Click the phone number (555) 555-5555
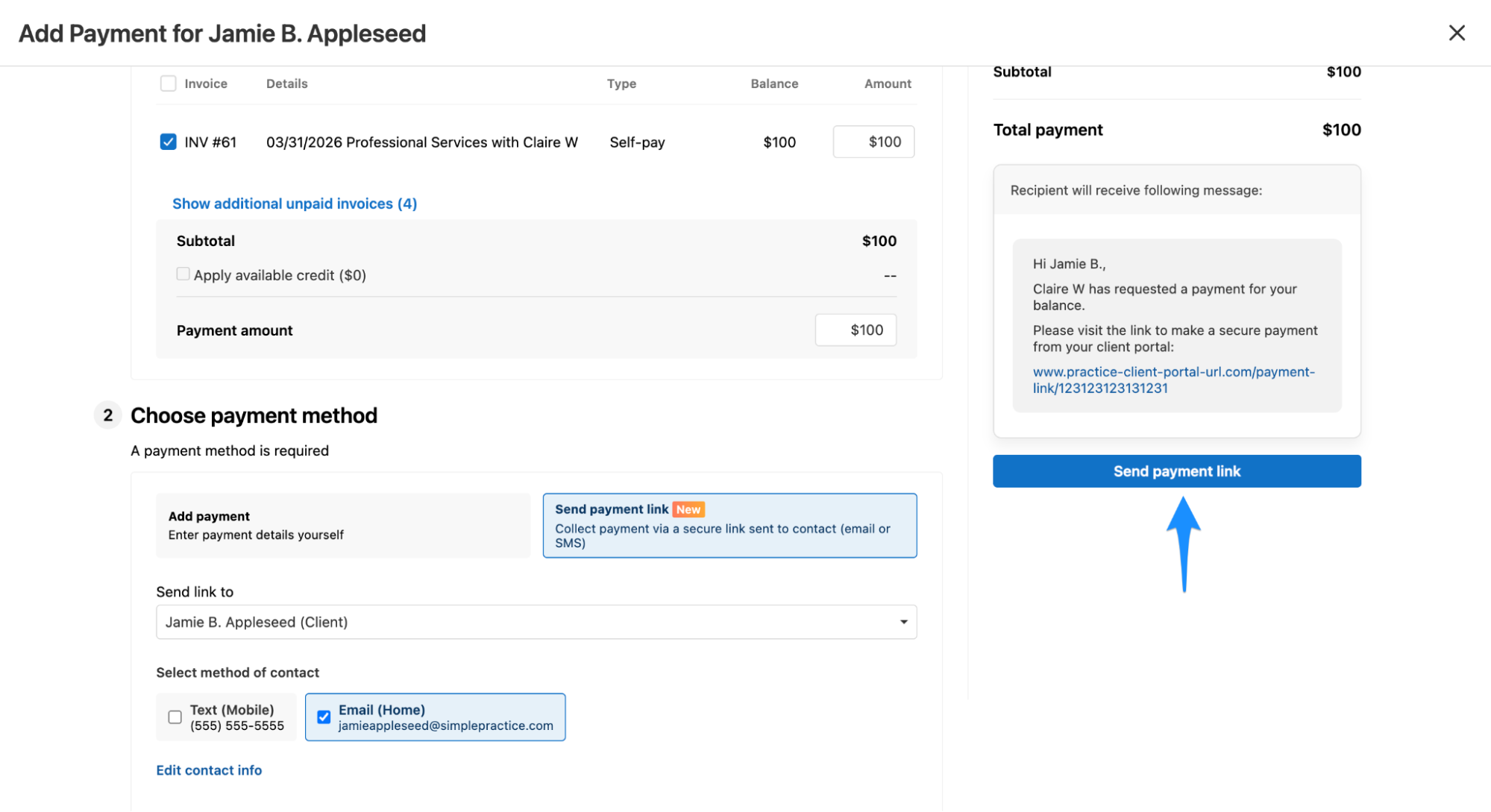The width and height of the screenshot is (1491, 812). [x=237, y=726]
